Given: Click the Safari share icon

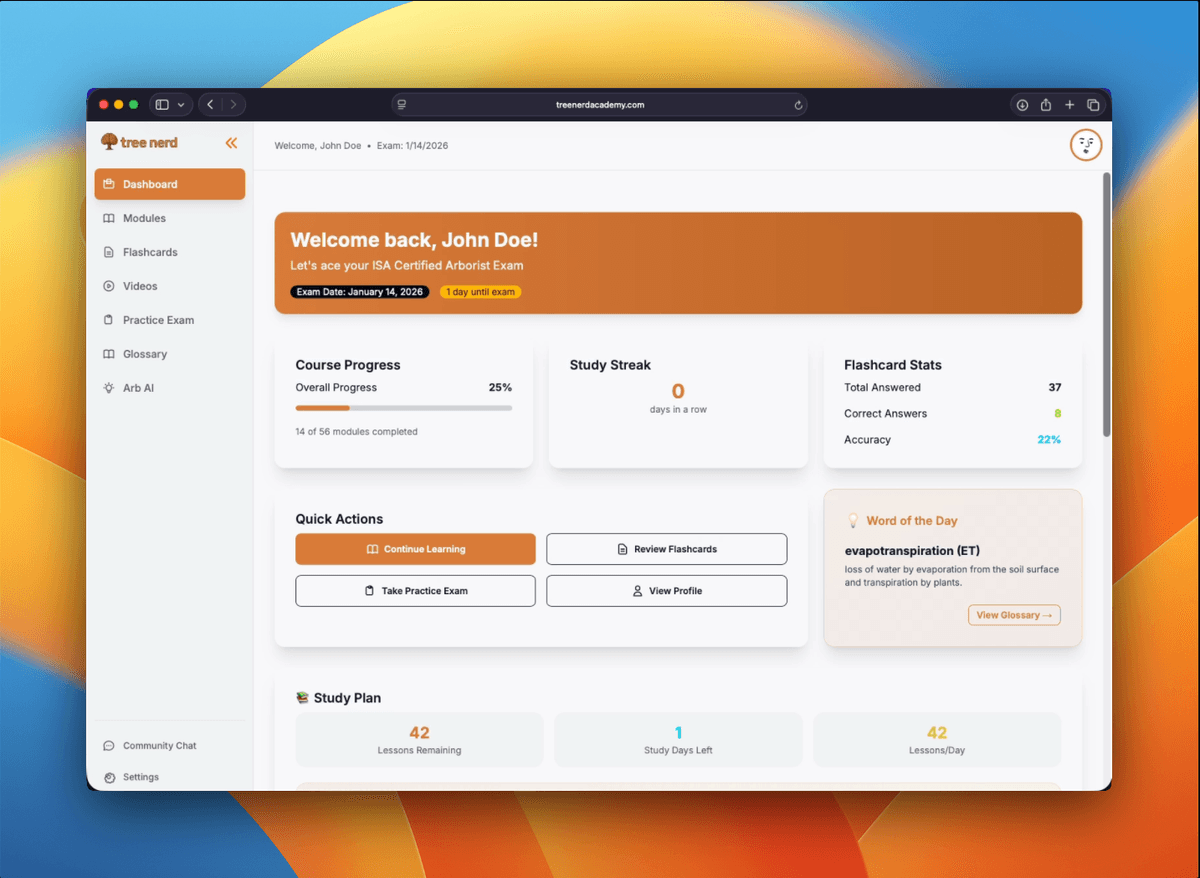Looking at the screenshot, I should click(1046, 105).
